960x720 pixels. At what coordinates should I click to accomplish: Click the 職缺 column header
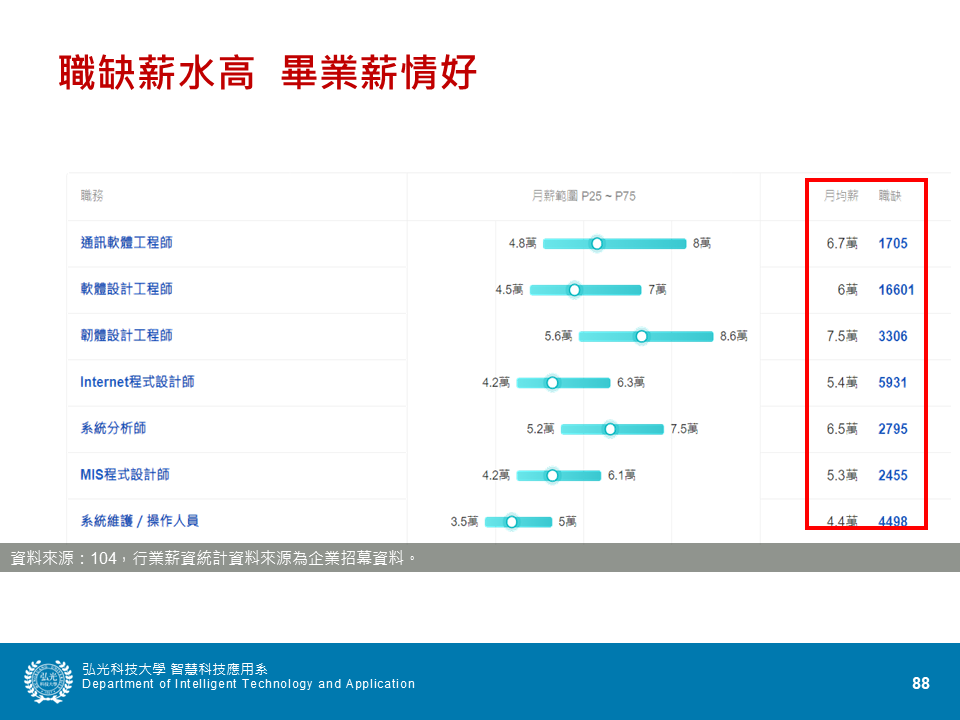click(x=890, y=196)
